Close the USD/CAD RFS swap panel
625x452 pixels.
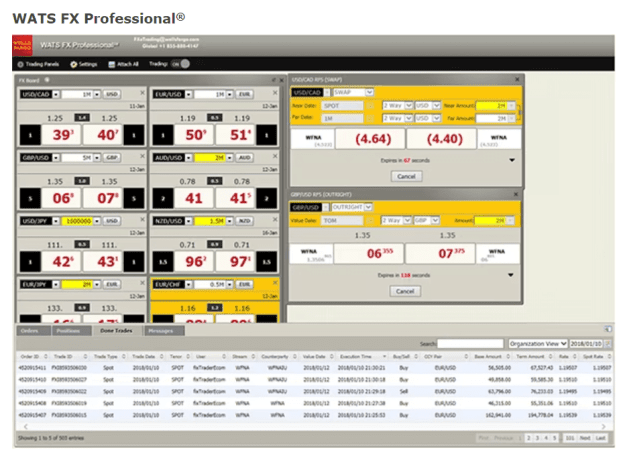point(517,79)
